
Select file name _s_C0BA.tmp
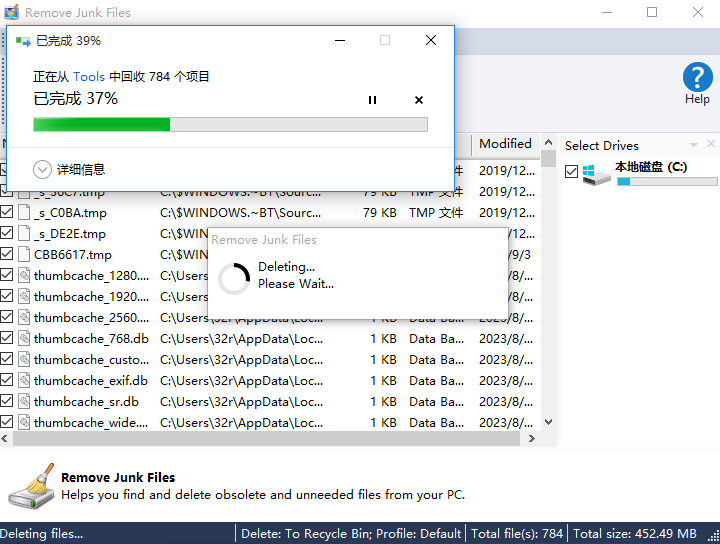(70, 213)
